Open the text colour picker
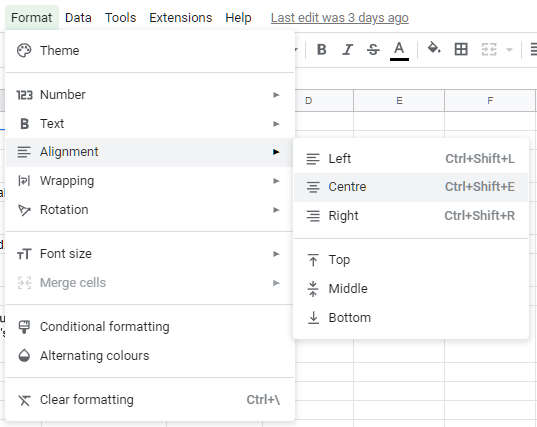537x427 pixels. [x=399, y=51]
